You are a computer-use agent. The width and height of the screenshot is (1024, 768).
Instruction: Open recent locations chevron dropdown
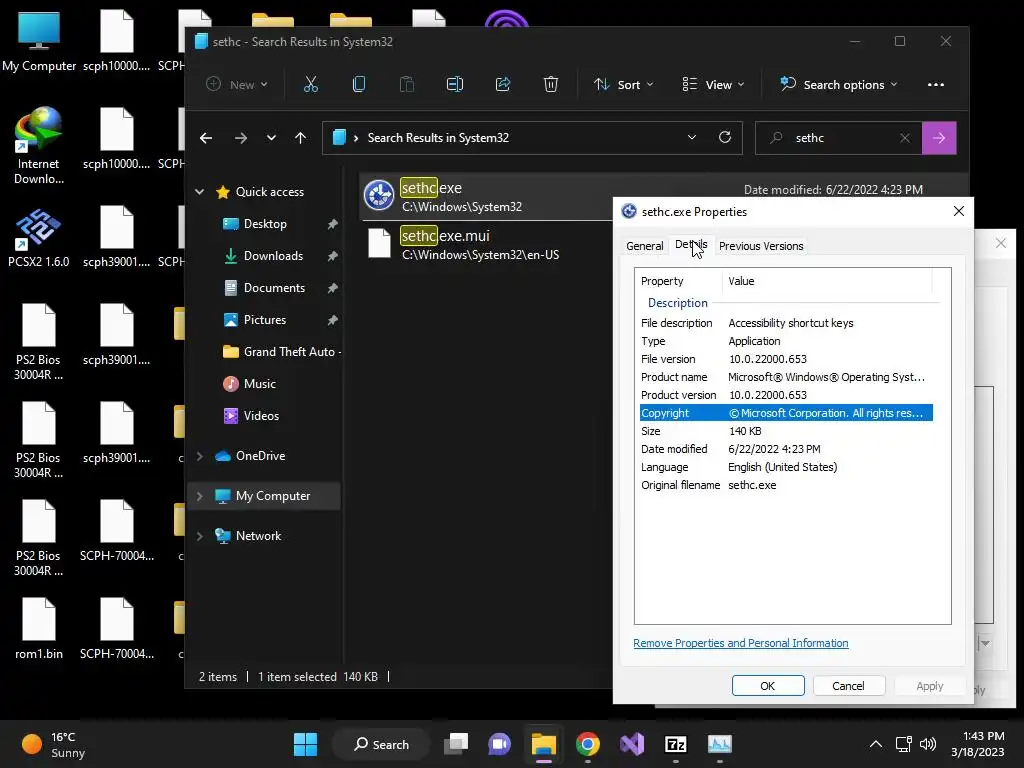pos(271,138)
